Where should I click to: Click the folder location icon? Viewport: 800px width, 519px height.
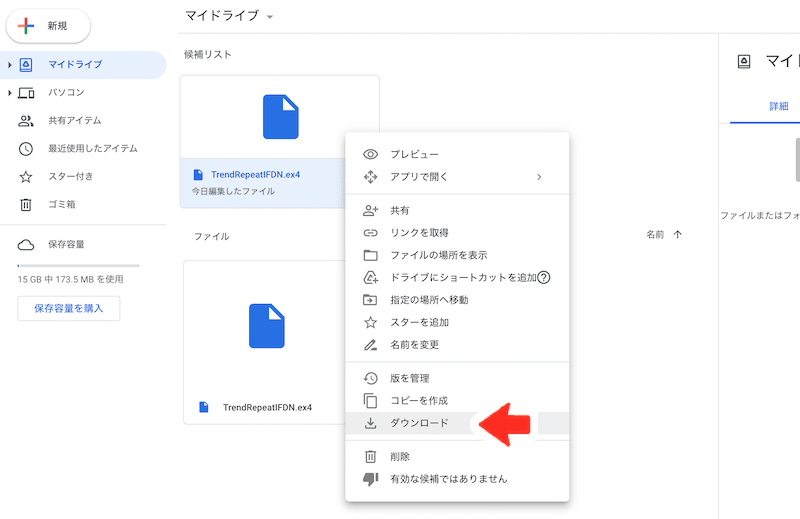click(x=370, y=255)
